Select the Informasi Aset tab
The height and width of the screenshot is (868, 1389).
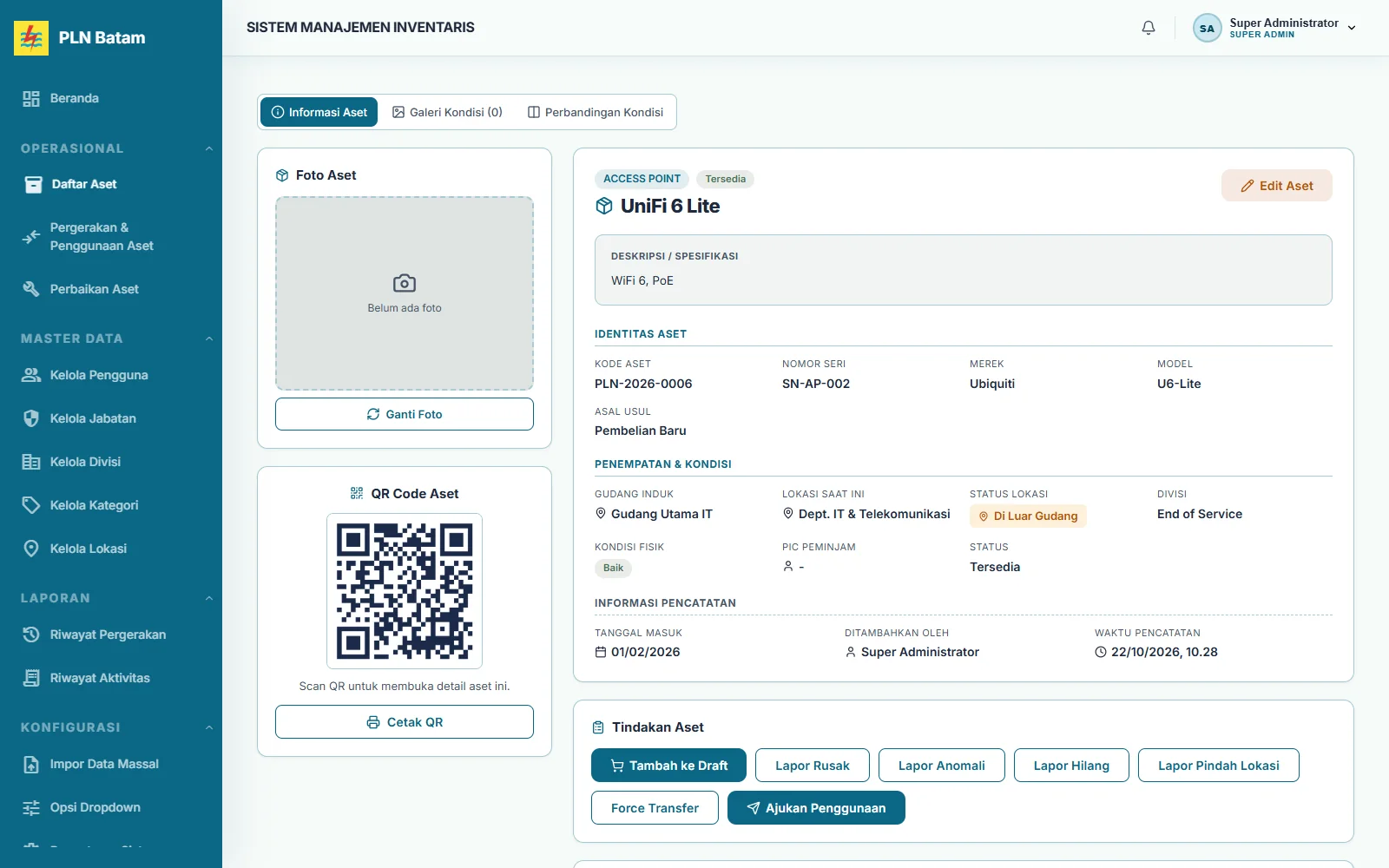[319, 112]
